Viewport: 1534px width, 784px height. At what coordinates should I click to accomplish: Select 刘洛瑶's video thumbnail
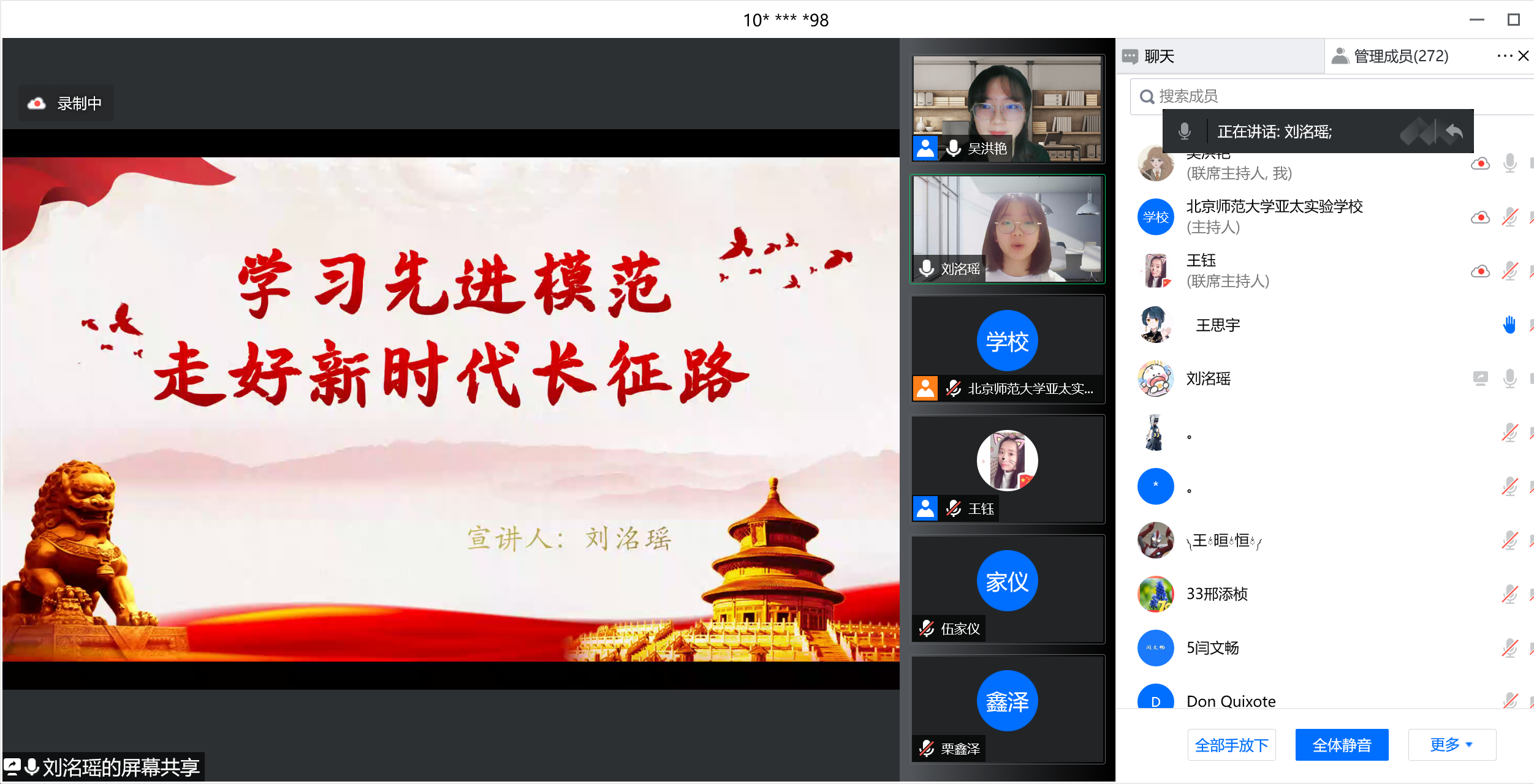click(1008, 229)
